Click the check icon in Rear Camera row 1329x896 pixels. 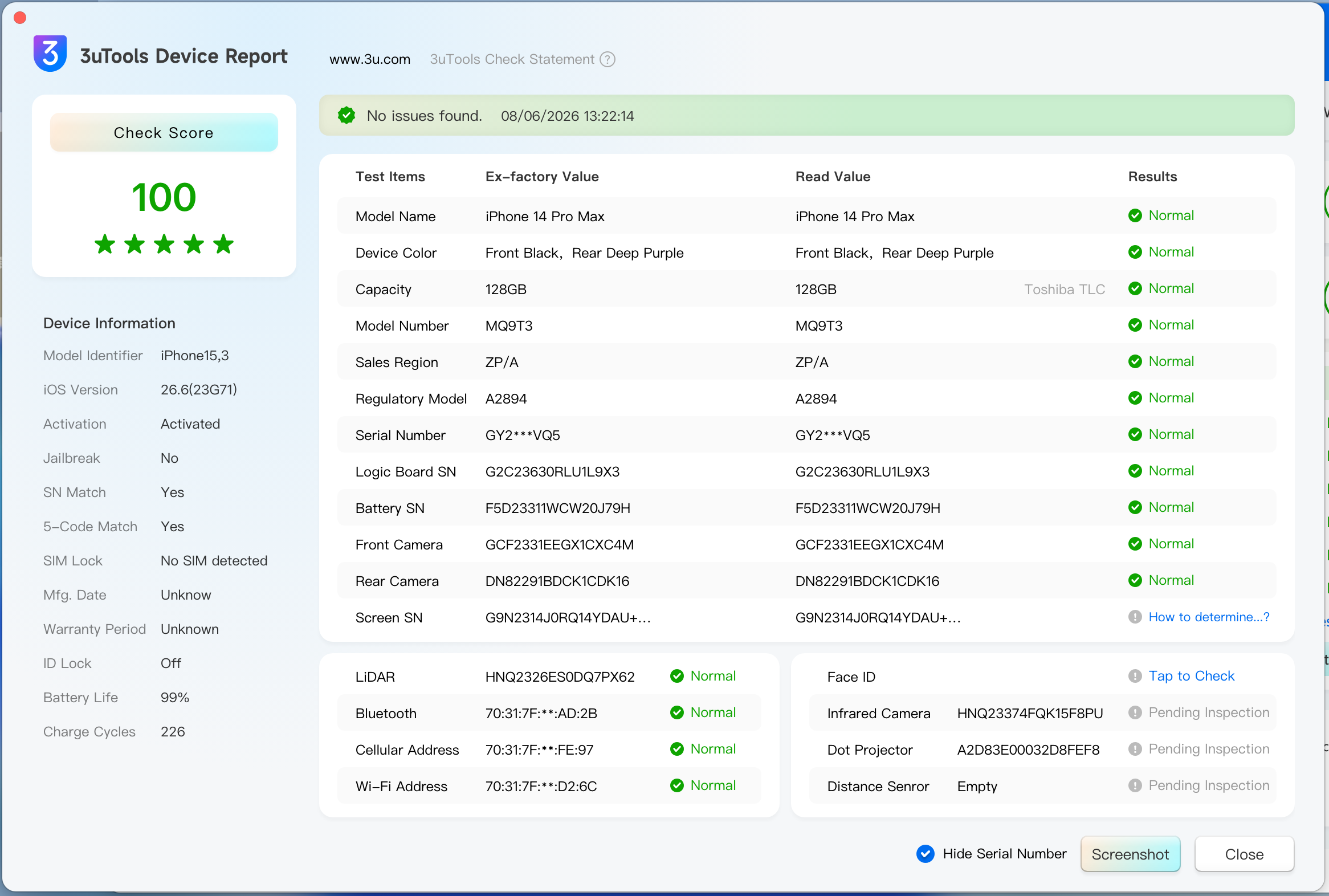click(x=1135, y=581)
